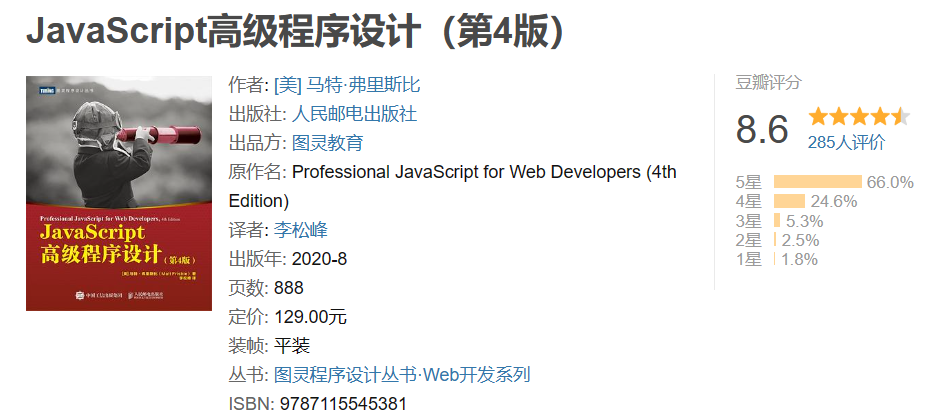Click the 3星 rating bar
Screen dimensions: 939x418
(x=777, y=221)
